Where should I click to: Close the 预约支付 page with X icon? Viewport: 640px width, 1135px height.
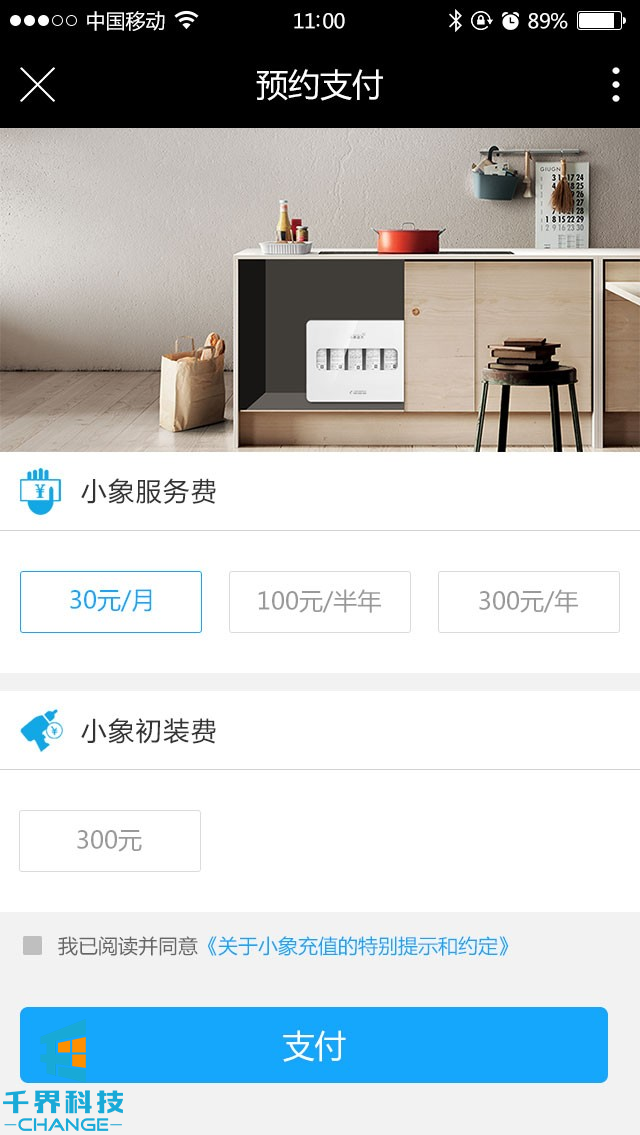(38, 85)
